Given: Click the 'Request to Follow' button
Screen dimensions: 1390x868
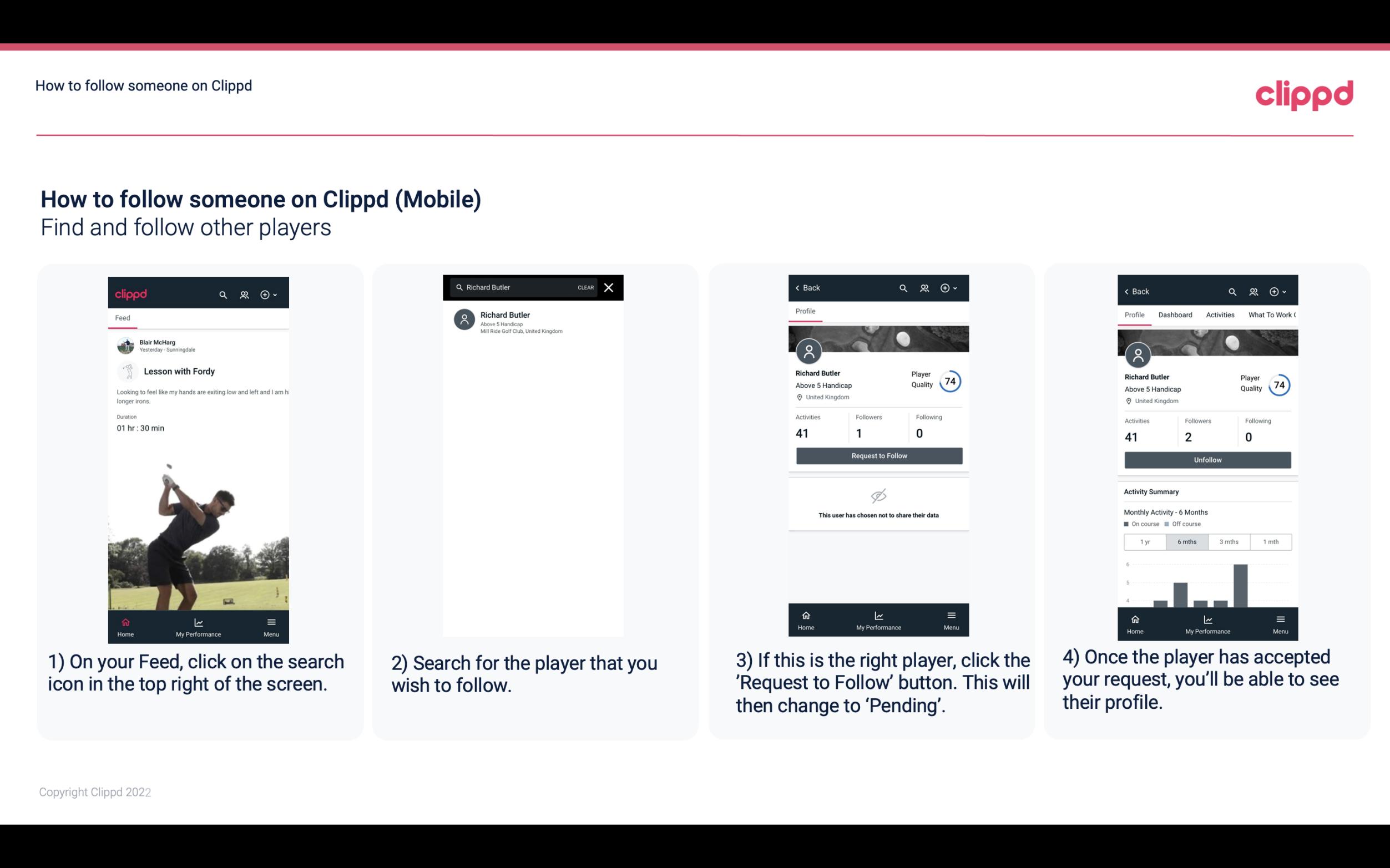Looking at the screenshot, I should point(879,456).
